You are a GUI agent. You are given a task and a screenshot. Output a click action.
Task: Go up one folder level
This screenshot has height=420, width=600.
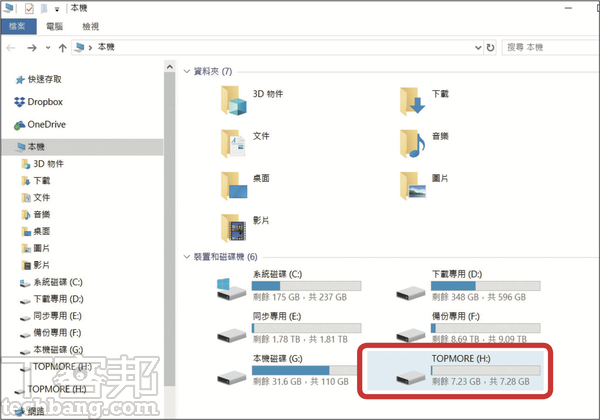point(62,48)
